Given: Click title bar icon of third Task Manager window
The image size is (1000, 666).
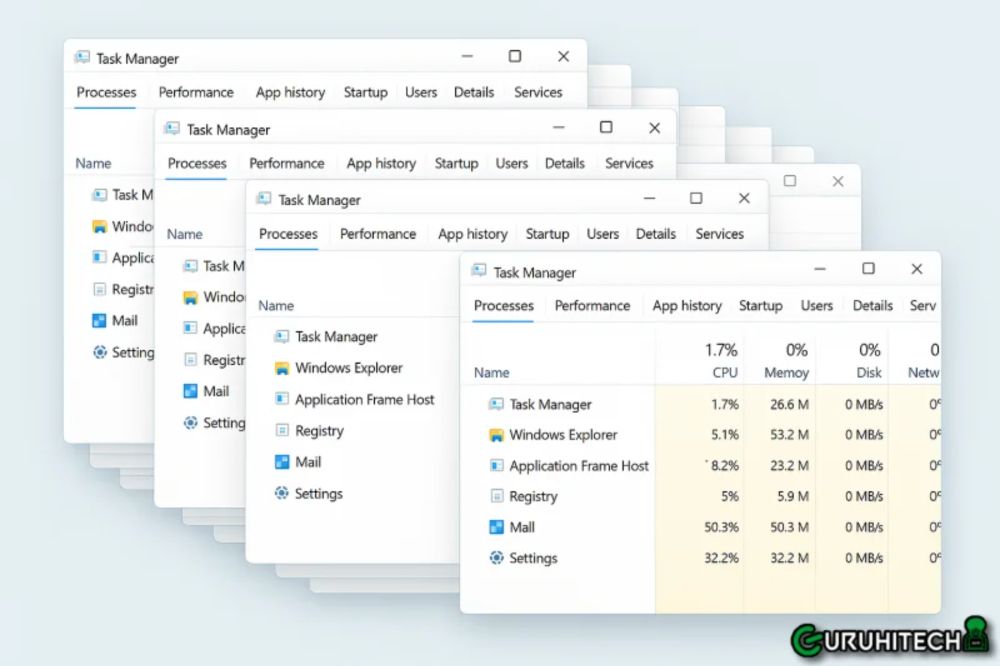Looking at the screenshot, I should [263, 198].
